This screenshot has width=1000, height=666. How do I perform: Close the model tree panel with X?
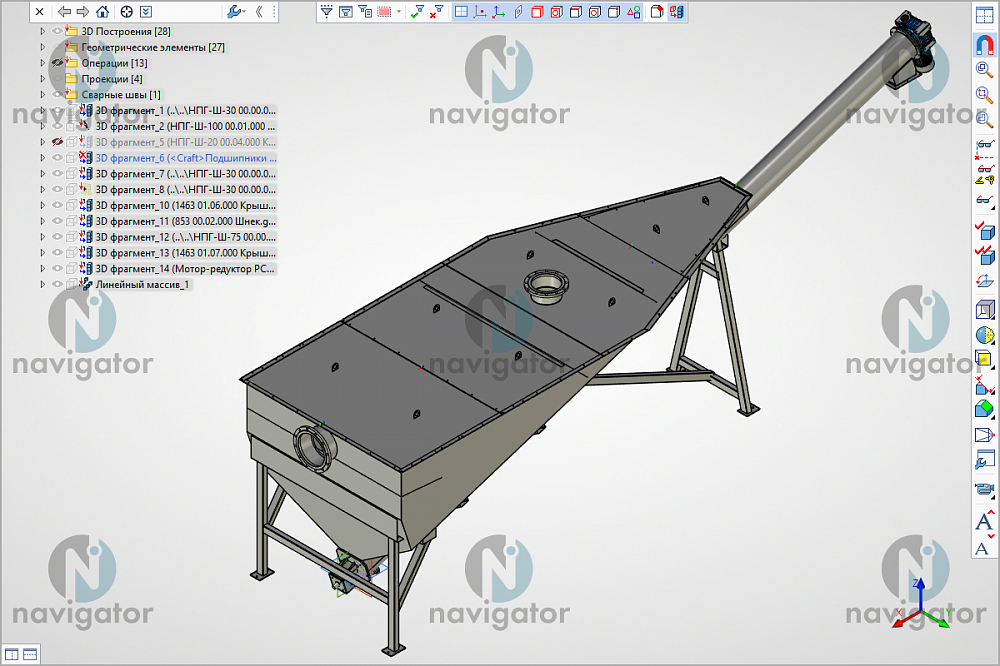tap(40, 11)
